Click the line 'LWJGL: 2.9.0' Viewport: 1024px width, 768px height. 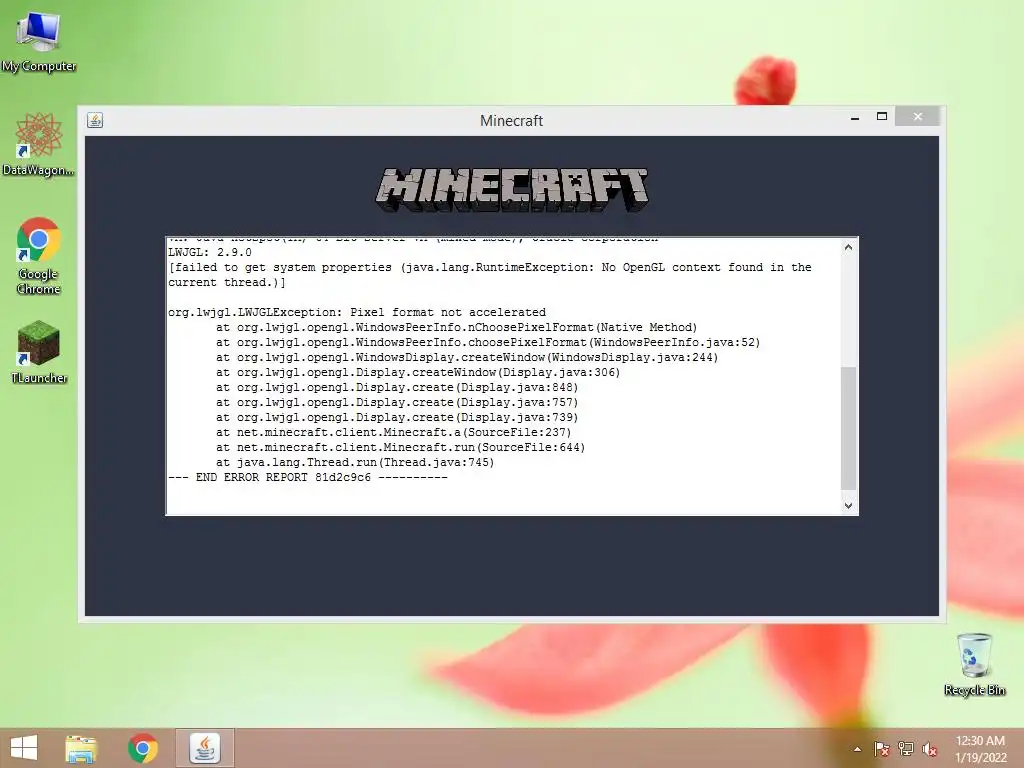[210, 252]
